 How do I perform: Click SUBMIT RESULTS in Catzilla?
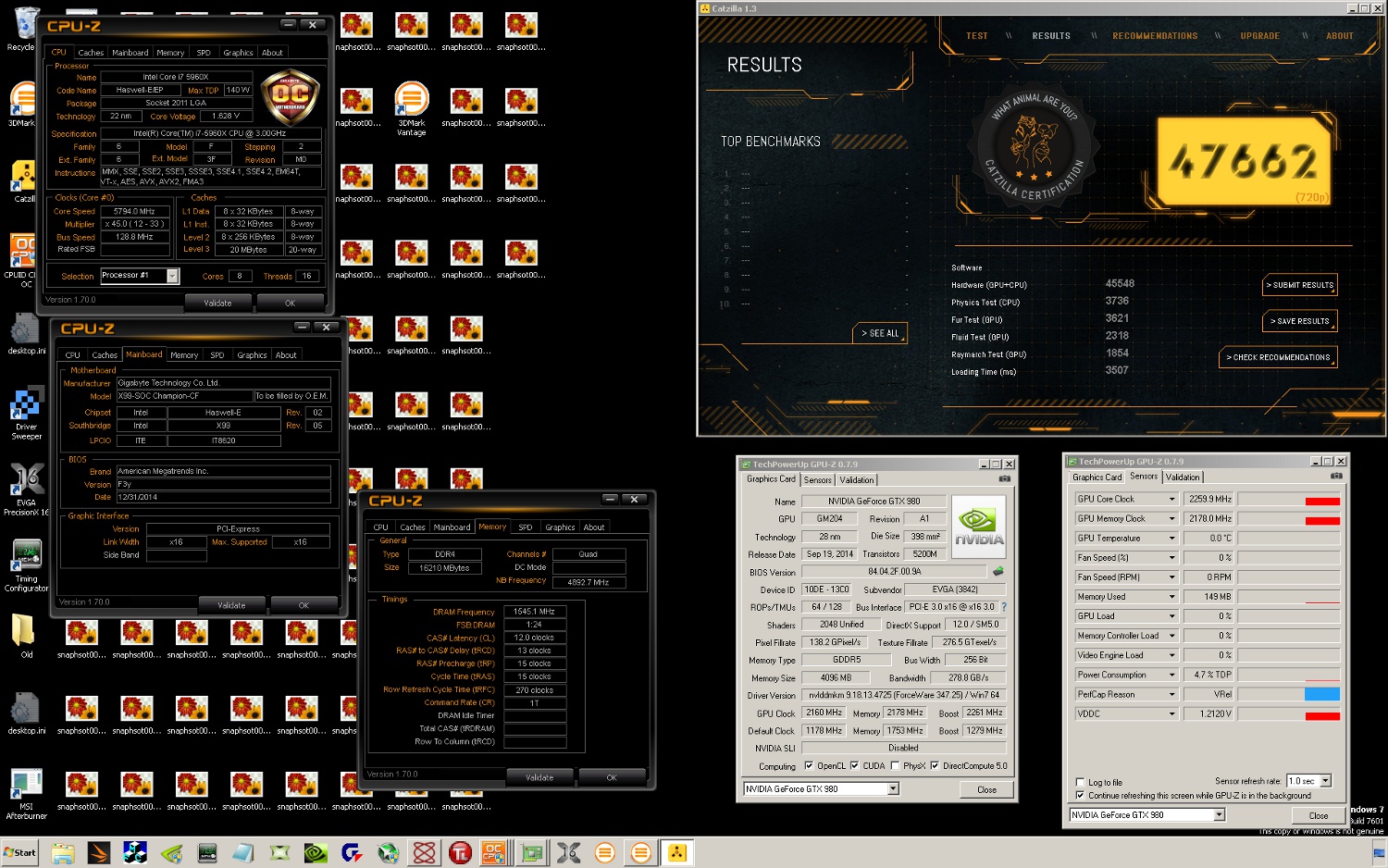1300,285
